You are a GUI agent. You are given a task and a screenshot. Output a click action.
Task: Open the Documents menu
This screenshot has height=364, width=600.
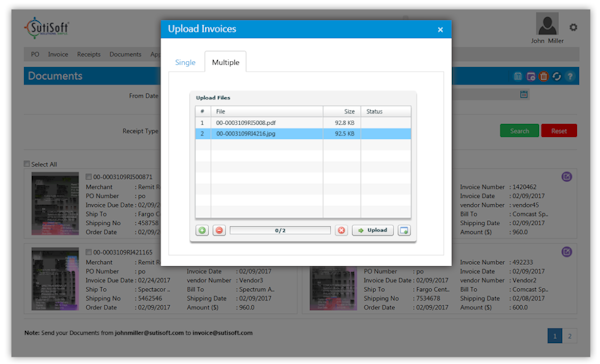coord(125,54)
